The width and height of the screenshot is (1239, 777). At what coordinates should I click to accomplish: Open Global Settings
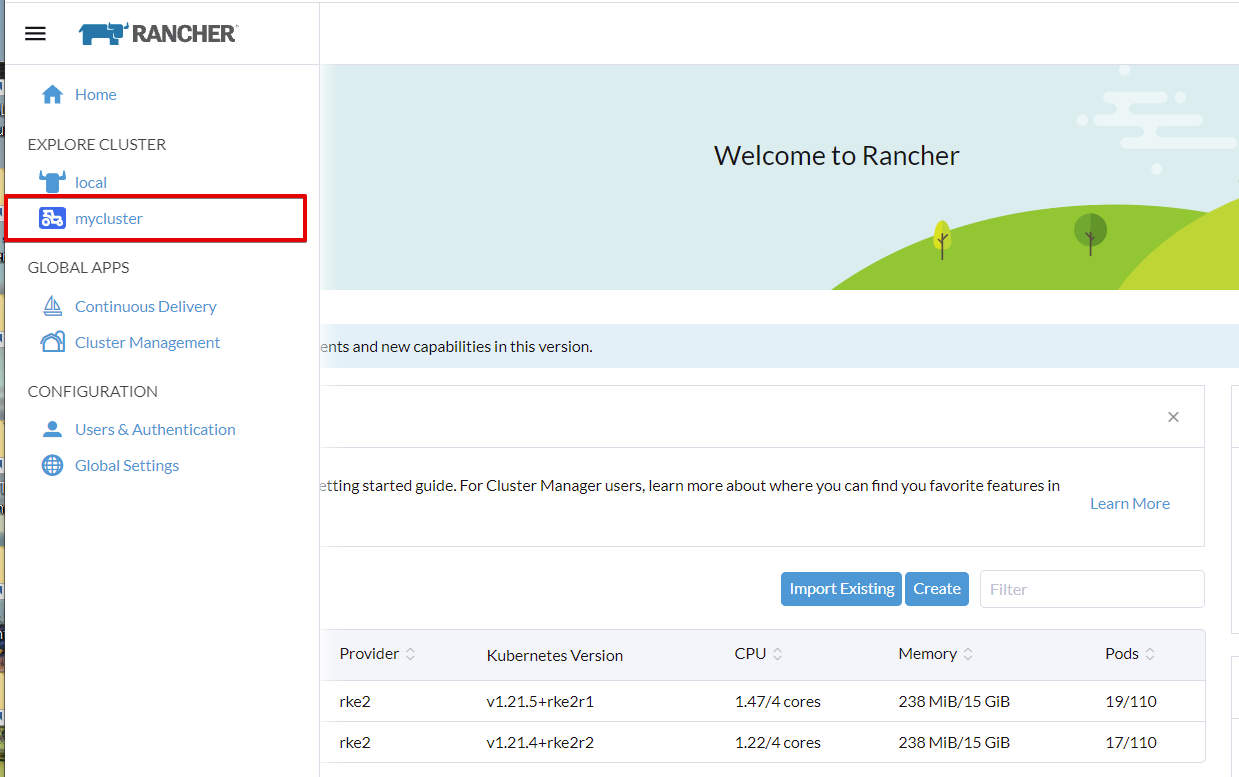[x=127, y=465]
